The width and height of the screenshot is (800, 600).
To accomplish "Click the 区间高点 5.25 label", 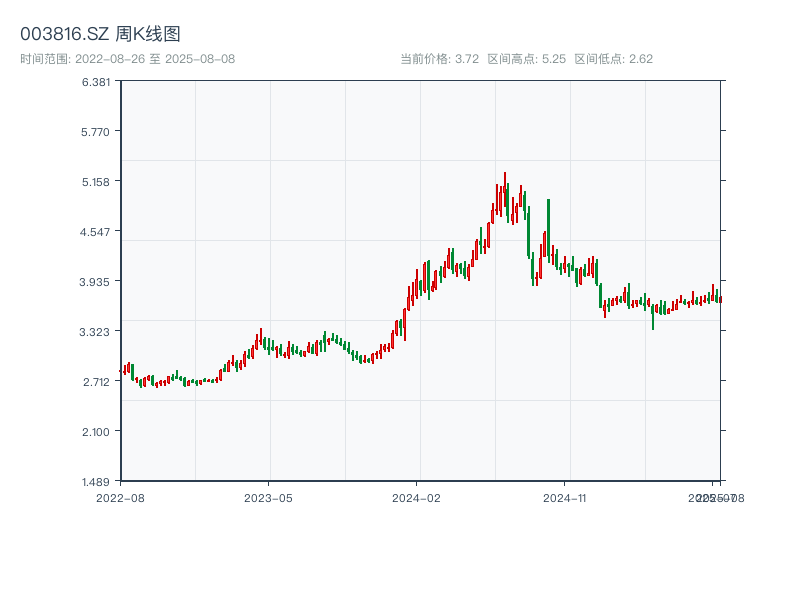I will 527,59.
